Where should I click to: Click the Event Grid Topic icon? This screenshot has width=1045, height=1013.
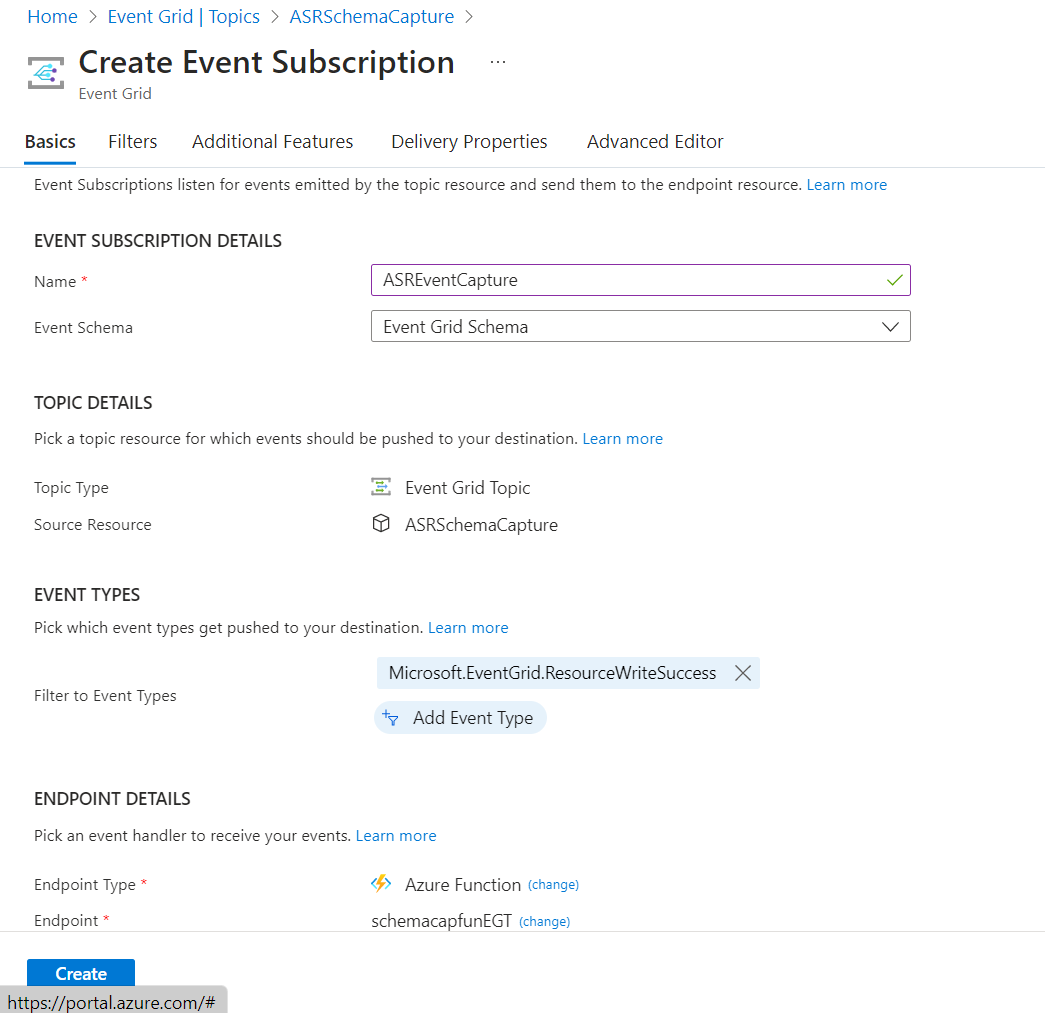point(381,487)
